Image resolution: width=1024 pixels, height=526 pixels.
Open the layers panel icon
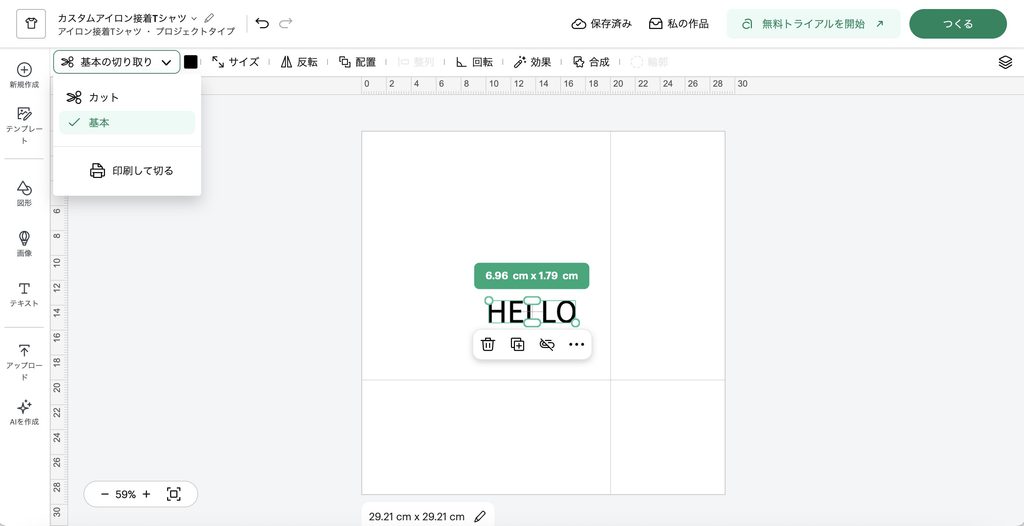(x=1005, y=62)
